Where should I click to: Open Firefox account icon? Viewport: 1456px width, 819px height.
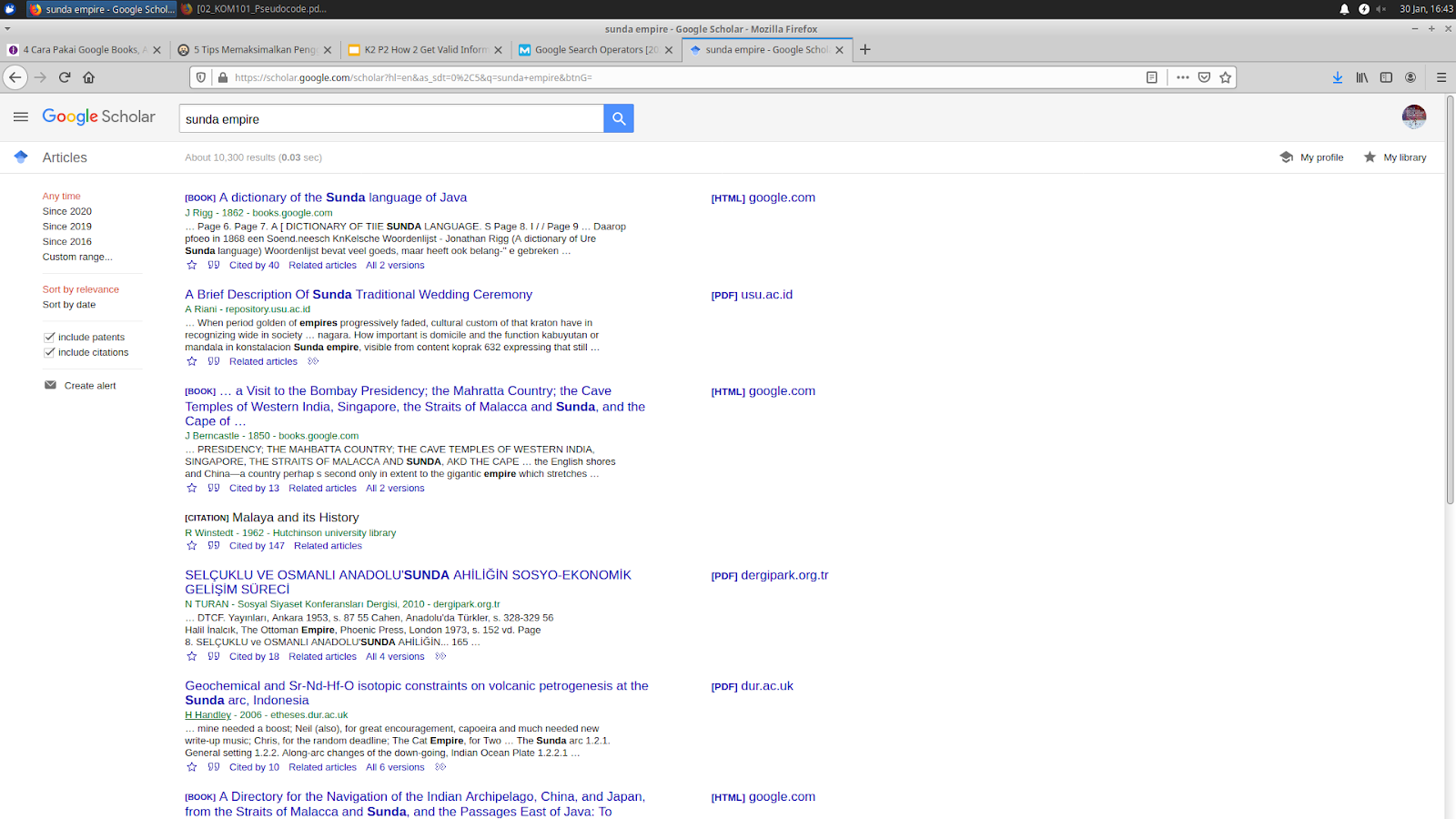pos(1410,77)
